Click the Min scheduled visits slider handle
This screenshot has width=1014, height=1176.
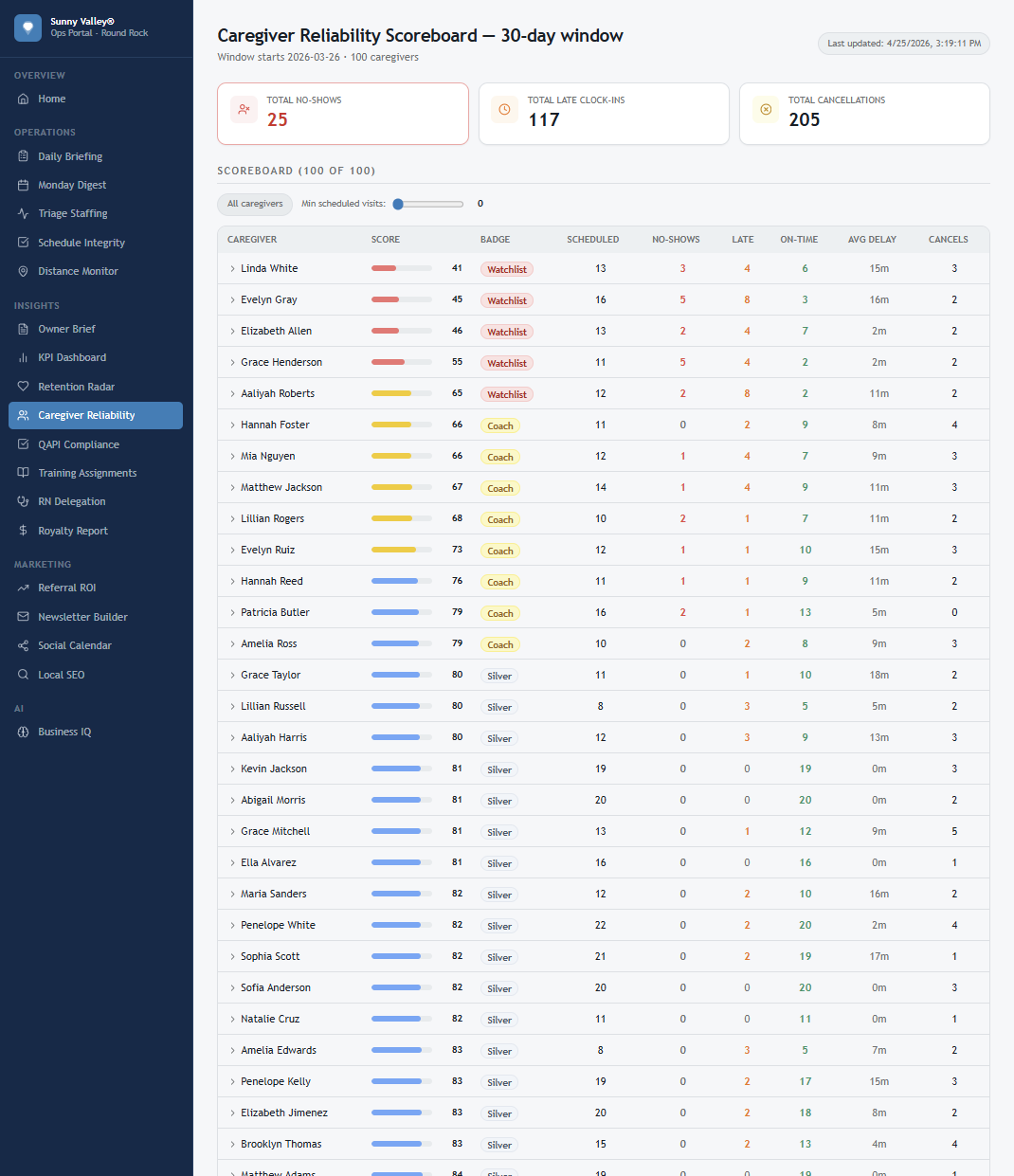398,204
